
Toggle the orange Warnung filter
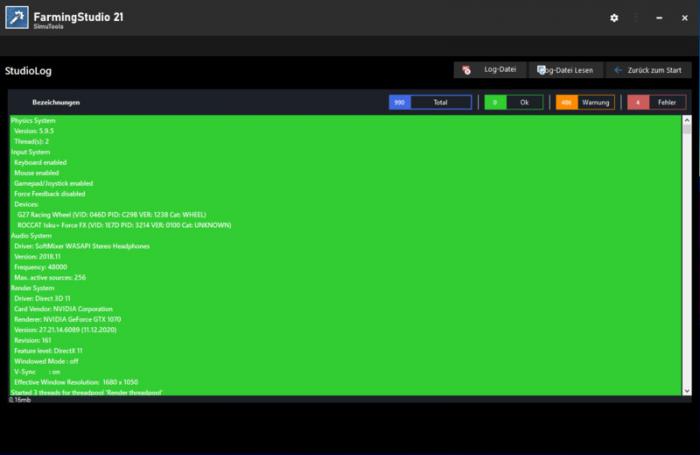[585, 102]
